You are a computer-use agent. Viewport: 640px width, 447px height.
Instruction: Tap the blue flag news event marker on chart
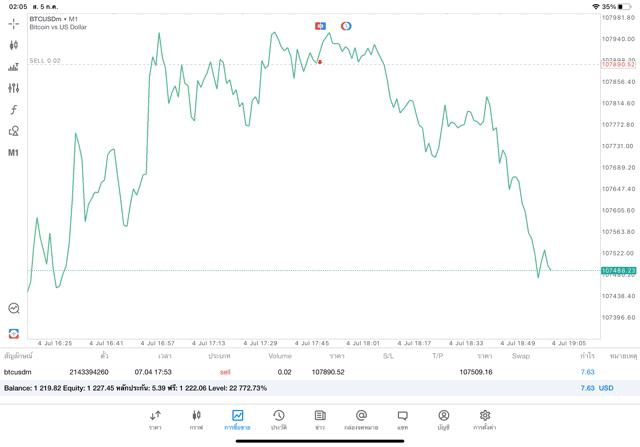320,25
